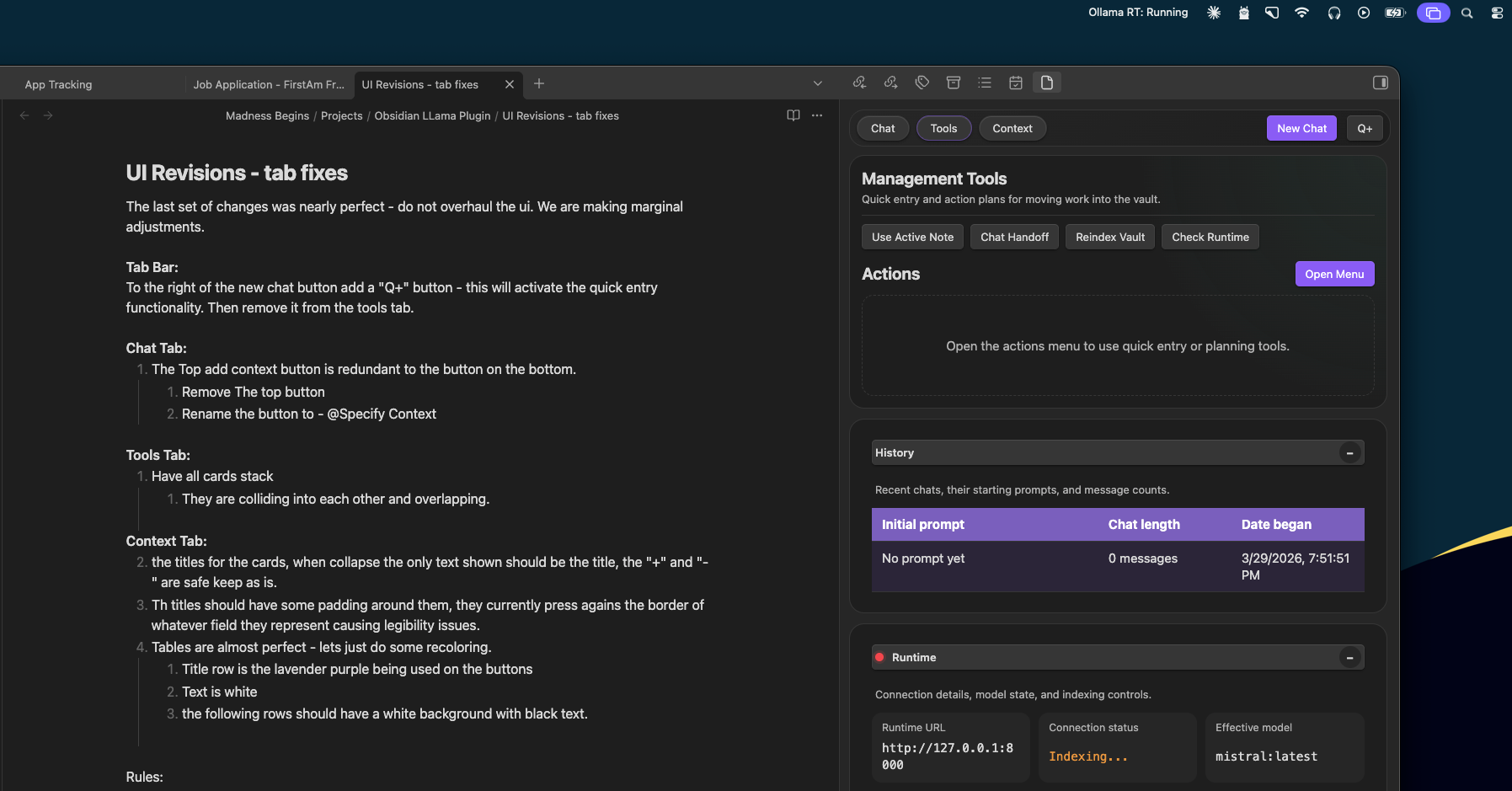Image resolution: width=1512 pixels, height=791 pixels.
Task: Go to Madness Begins breadcrumb
Action: 267,115
